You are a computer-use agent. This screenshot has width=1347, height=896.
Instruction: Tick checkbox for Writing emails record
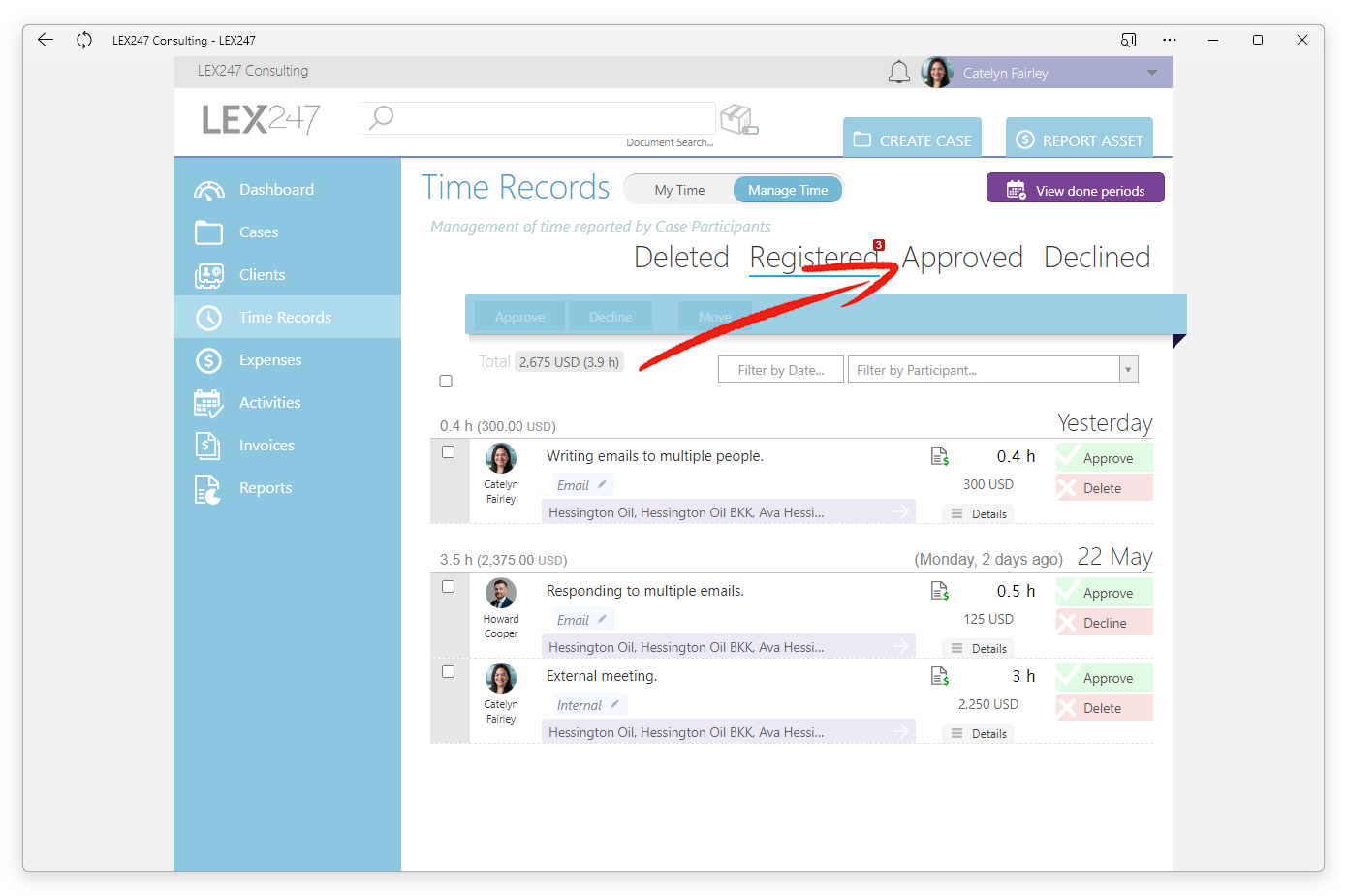click(x=448, y=452)
